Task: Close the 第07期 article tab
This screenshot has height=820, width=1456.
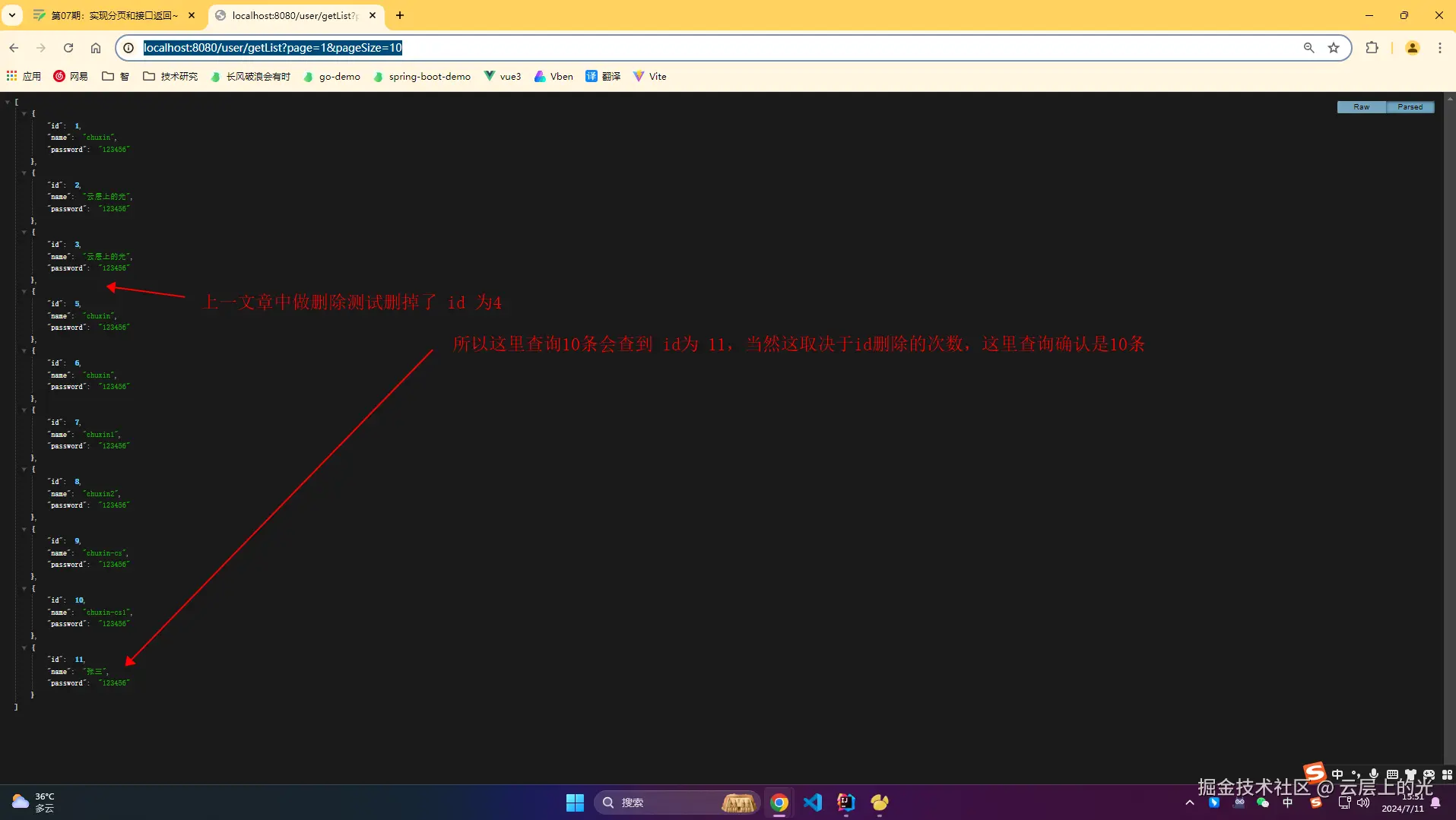Action: [x=192, y=15]
